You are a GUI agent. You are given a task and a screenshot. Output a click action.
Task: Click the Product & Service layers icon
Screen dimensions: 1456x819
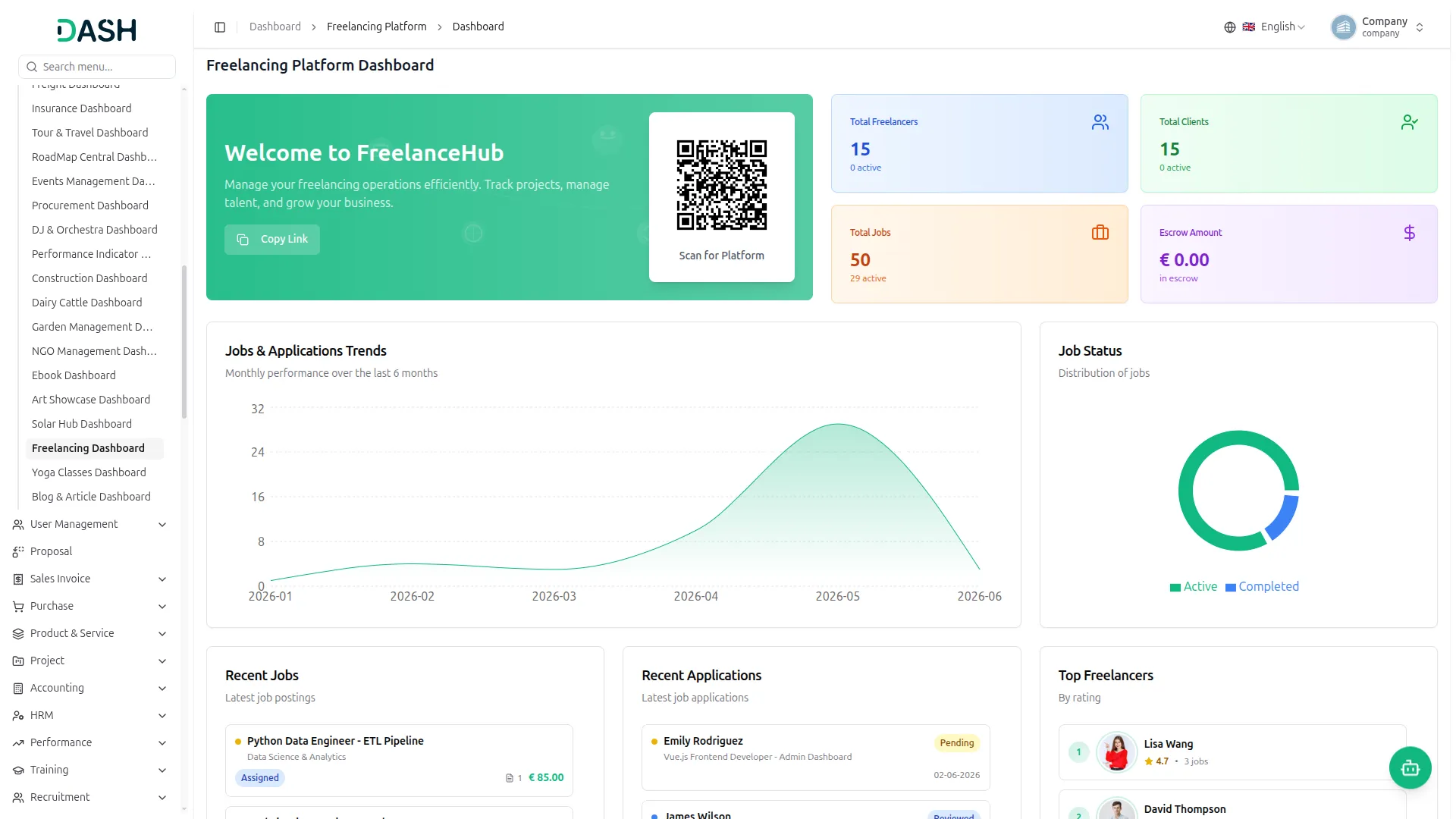(x=18, y=634)
